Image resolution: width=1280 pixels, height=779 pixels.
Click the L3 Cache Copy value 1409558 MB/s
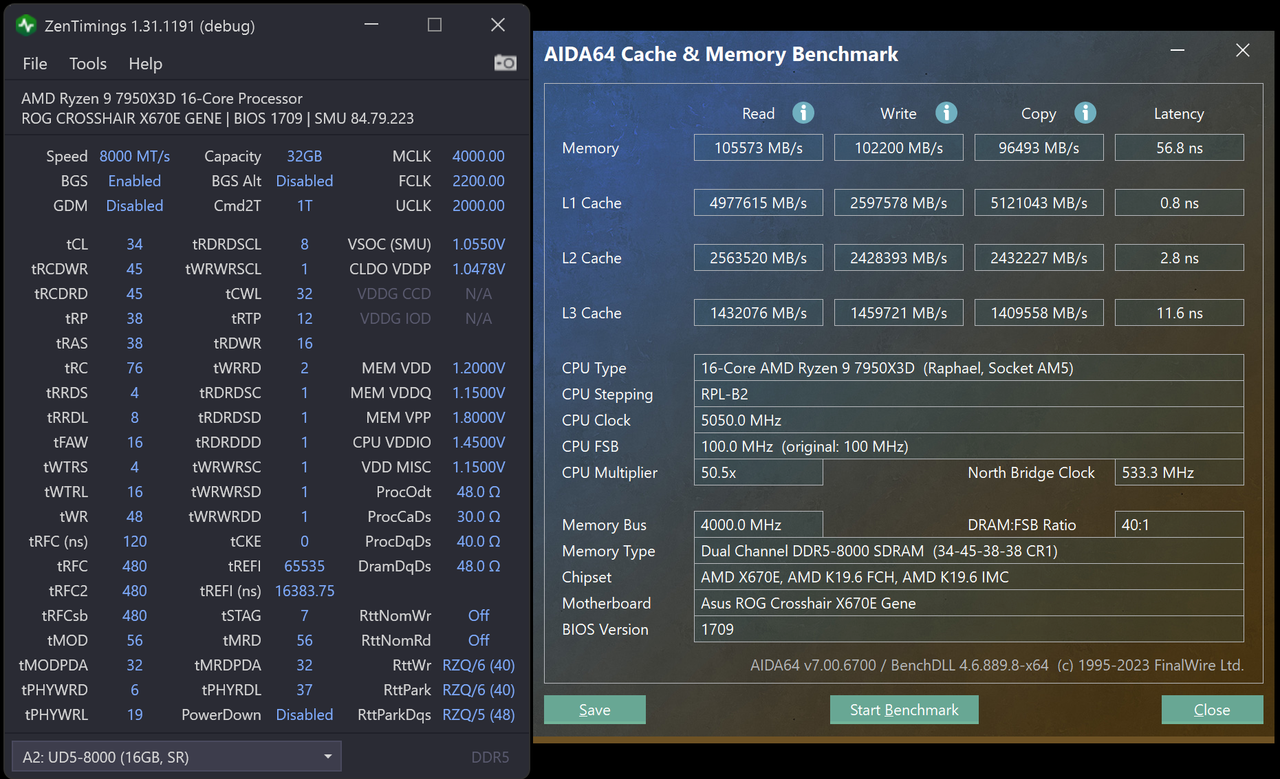coord(1039,313)
